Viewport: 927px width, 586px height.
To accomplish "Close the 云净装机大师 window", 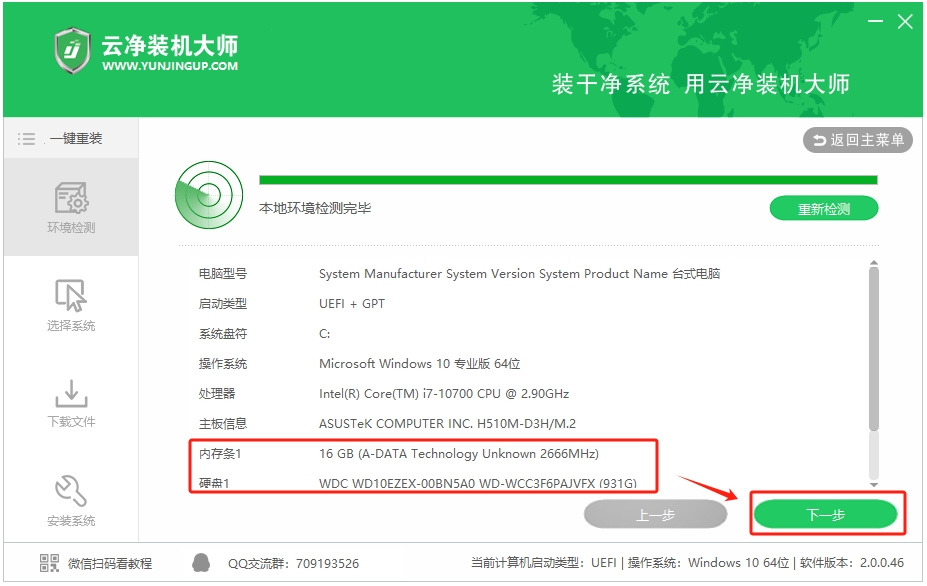I will (x=905, y=22).
